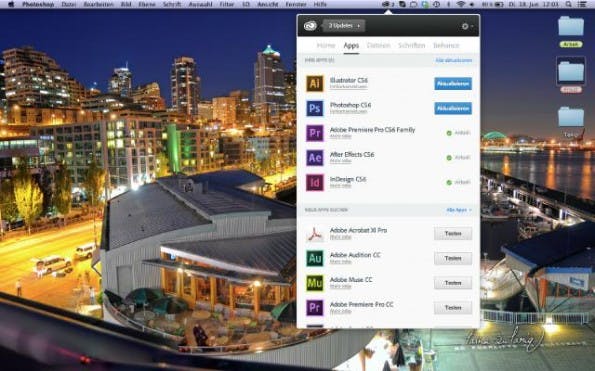
Task: Expand the Alle Apps filter link
Action: click(x=459, y=210)
